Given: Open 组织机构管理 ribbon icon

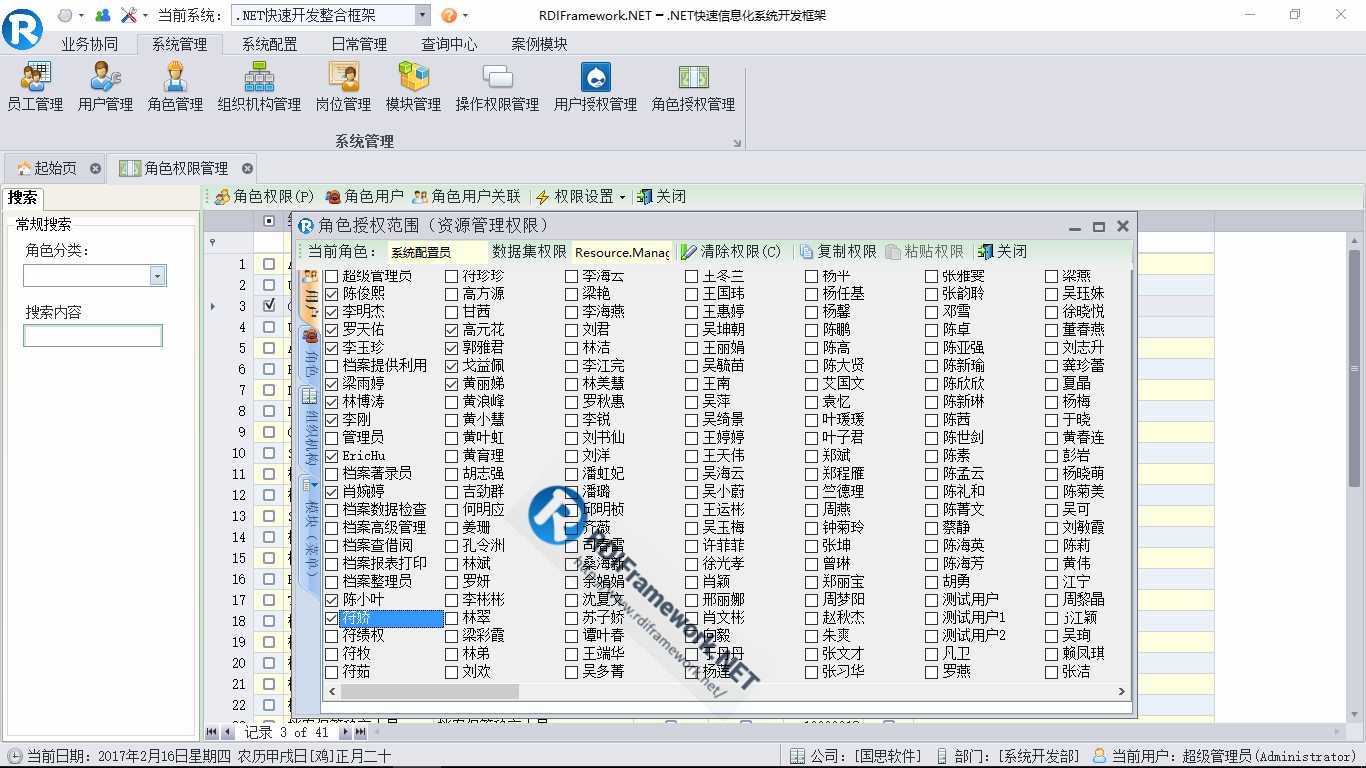Looking at the screenshot, I should [259, 86].
